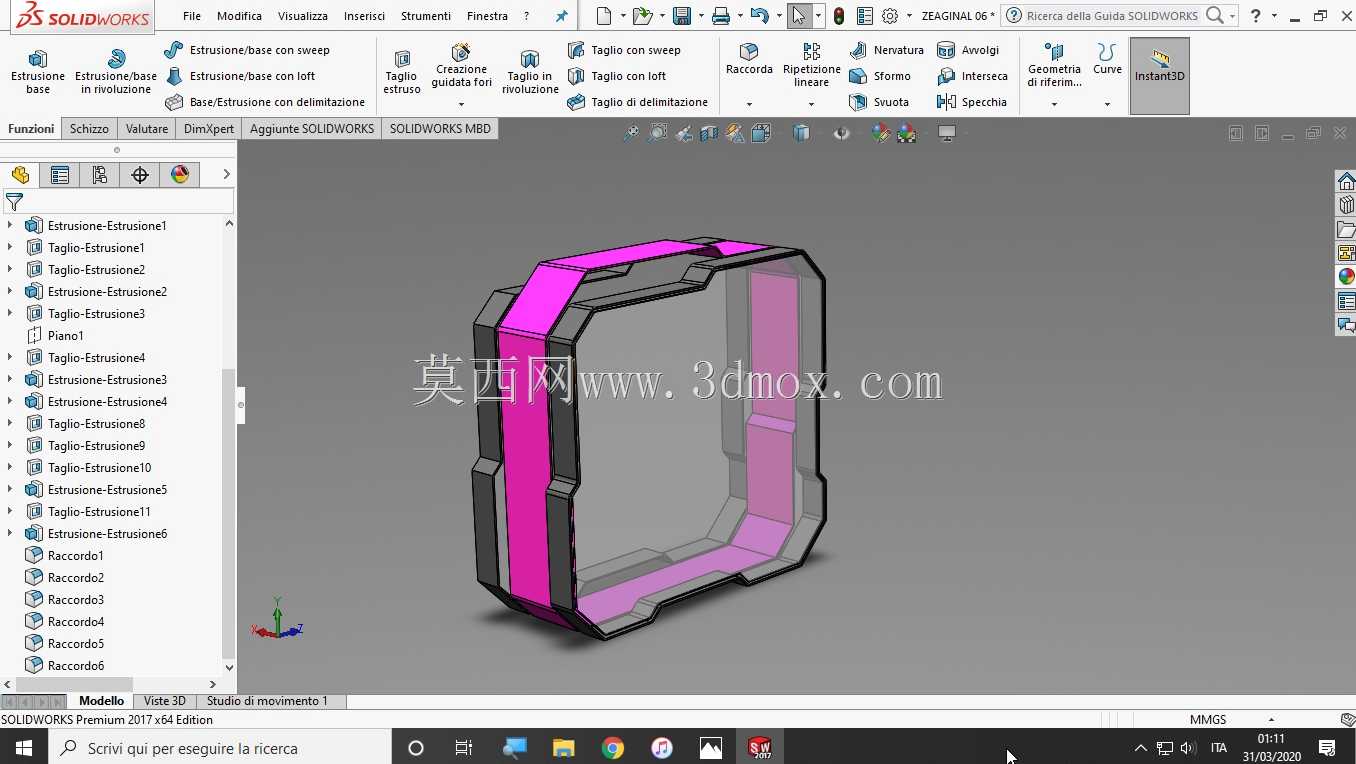1356x764 pixels.
Task: Select the Specchia mirror tool
Action: coord(972,102)
